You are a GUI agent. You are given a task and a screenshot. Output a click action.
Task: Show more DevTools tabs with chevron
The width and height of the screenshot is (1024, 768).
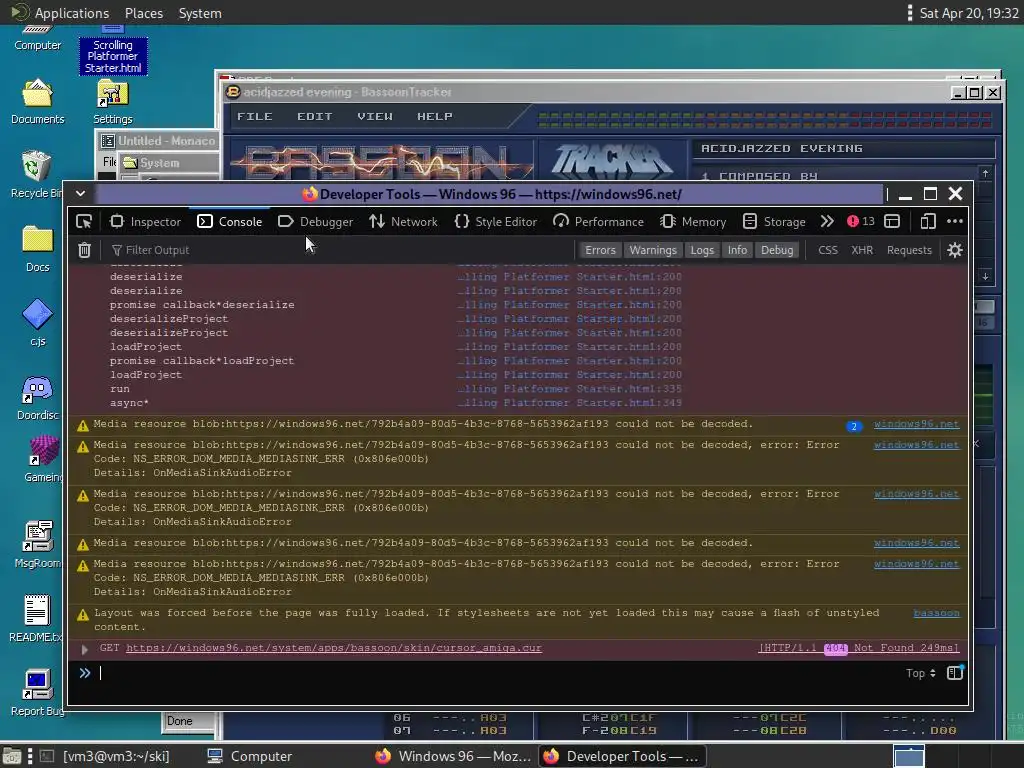pos(827,221)
